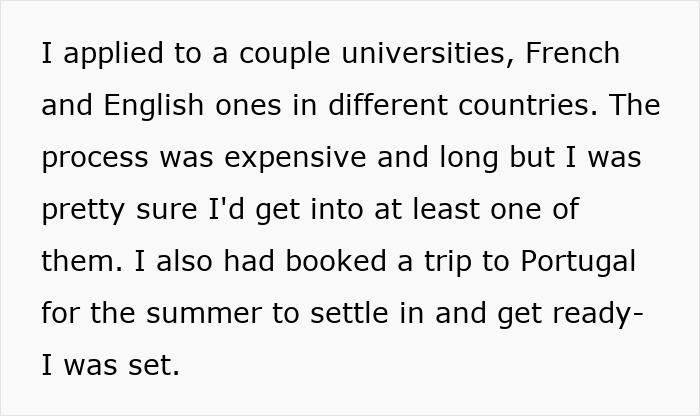This screenshot has height=416, width=700.
Task: Click the word 'set.' in last line
Action: tap(154, 366)
